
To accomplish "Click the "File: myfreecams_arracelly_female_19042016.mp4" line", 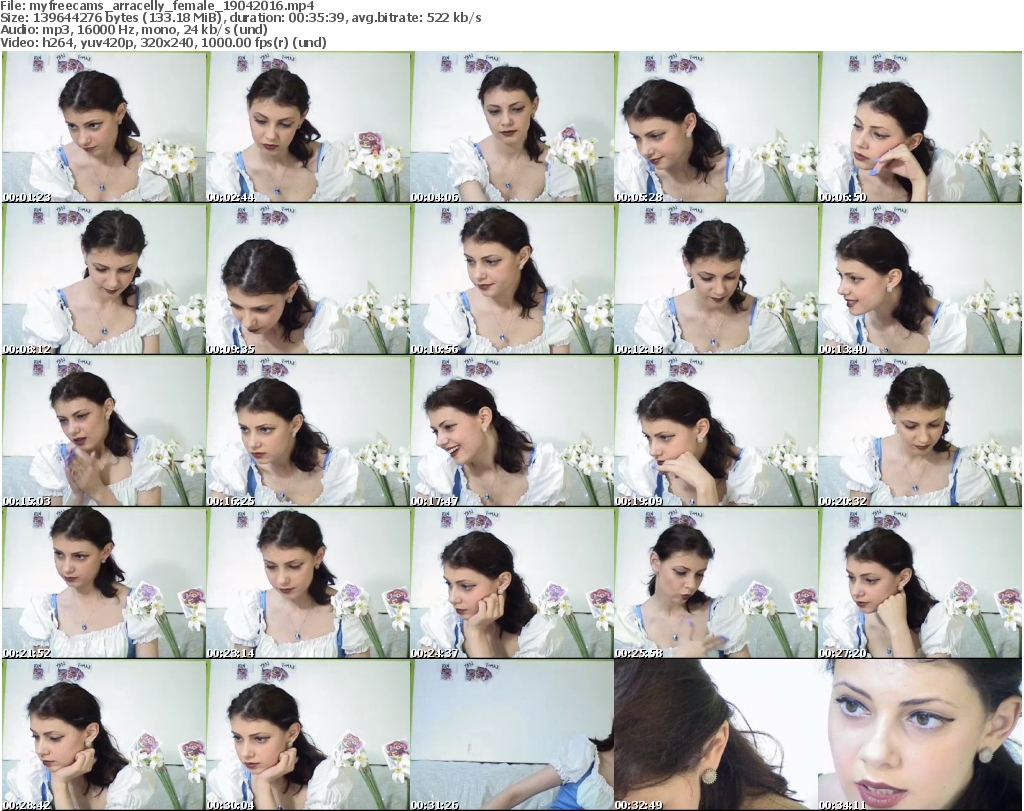I will click(x=157, y=6).
